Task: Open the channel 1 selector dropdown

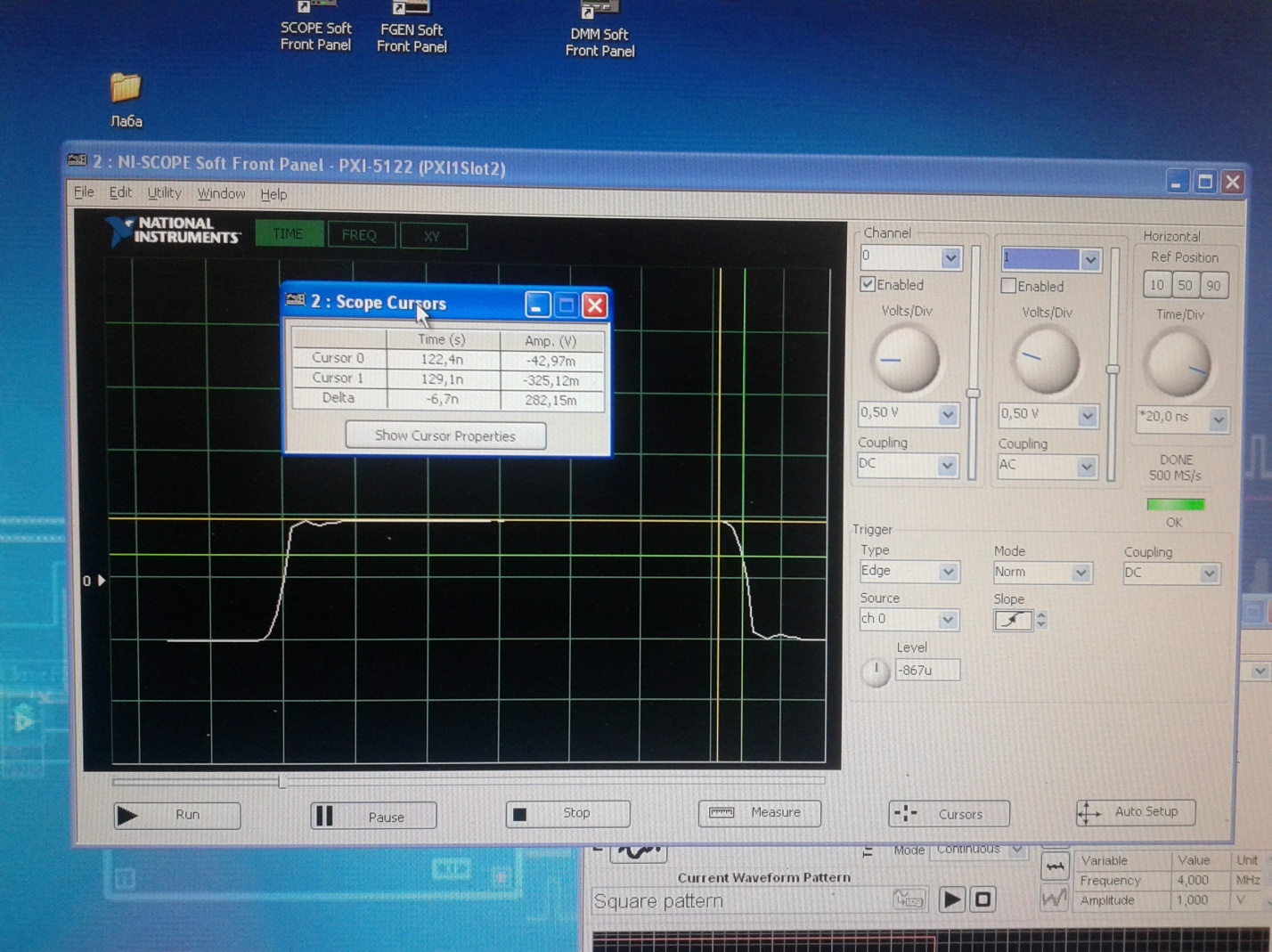Action: tap(1090, 259)
